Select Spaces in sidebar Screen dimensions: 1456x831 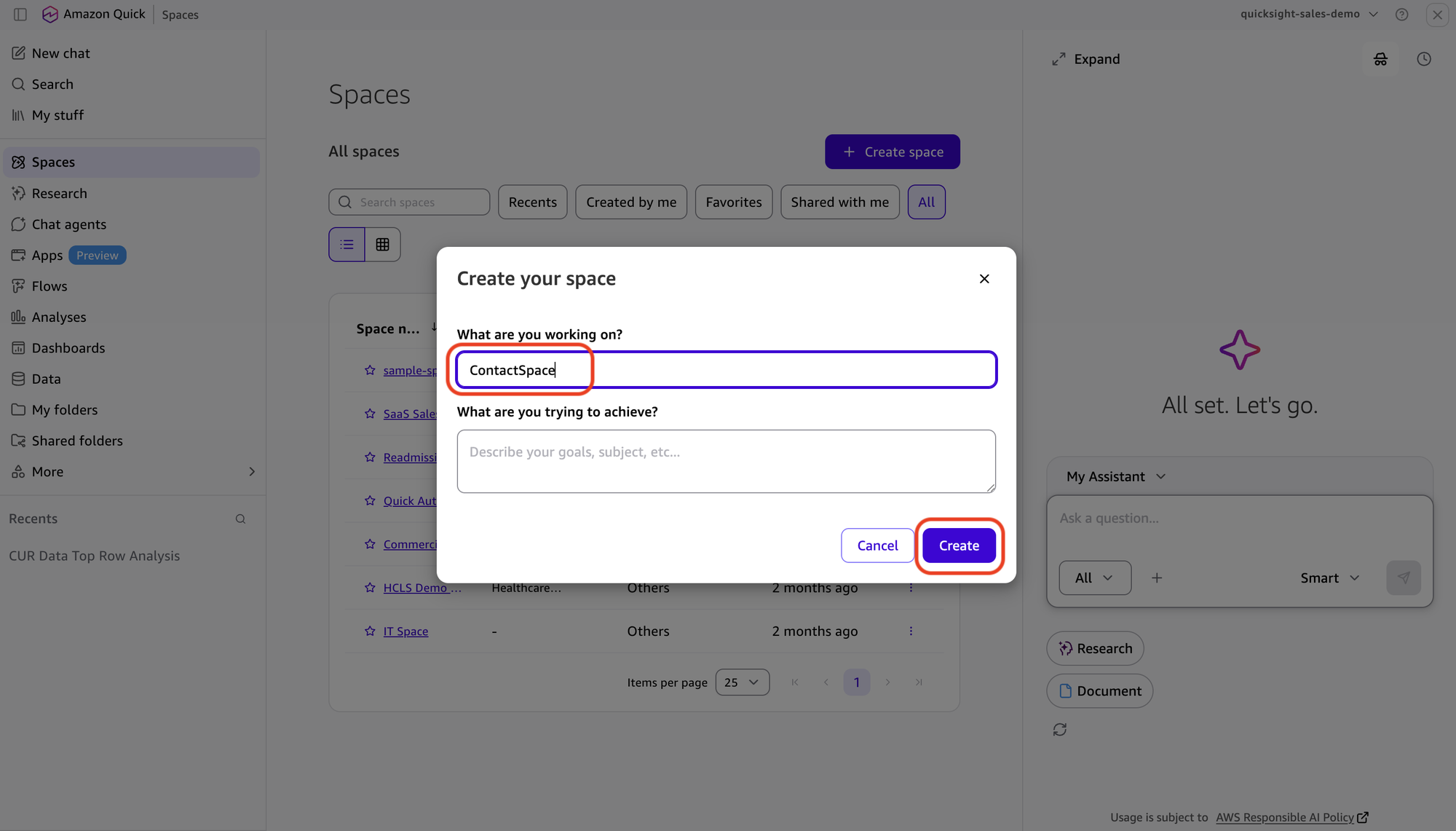(x=131, y=162)
